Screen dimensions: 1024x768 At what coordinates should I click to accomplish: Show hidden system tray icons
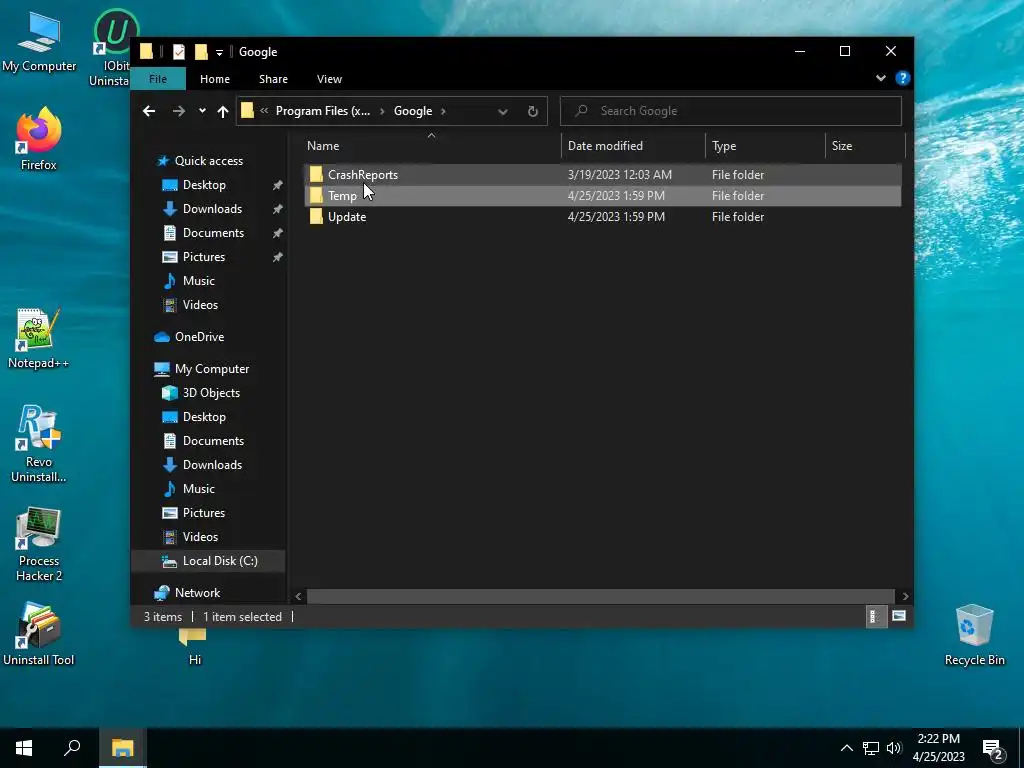click(x=846, y=748)
